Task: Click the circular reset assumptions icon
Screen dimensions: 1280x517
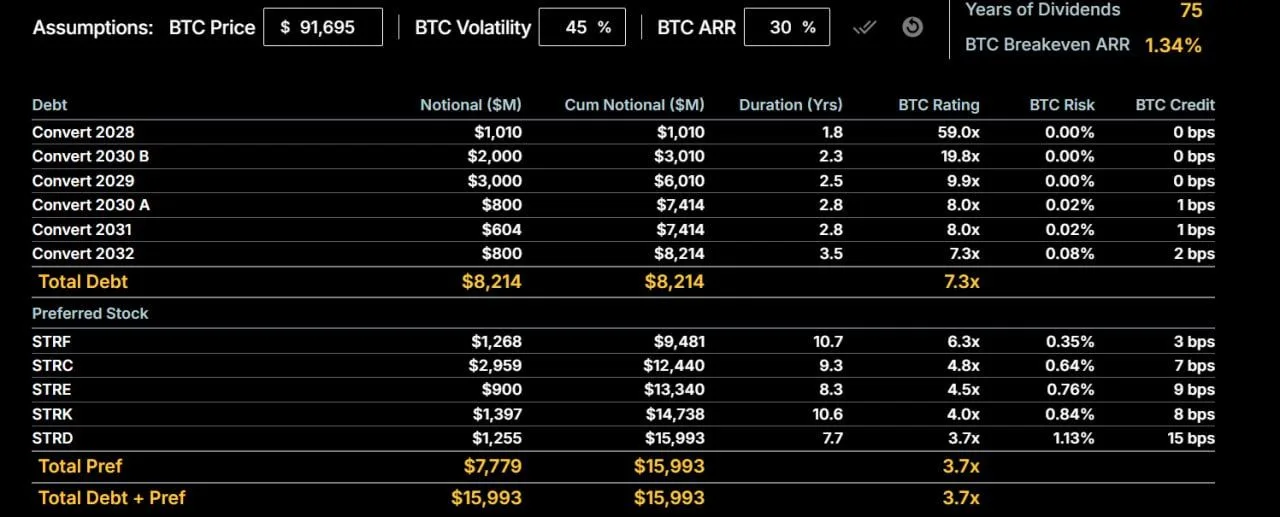Action: coord(912,27)
